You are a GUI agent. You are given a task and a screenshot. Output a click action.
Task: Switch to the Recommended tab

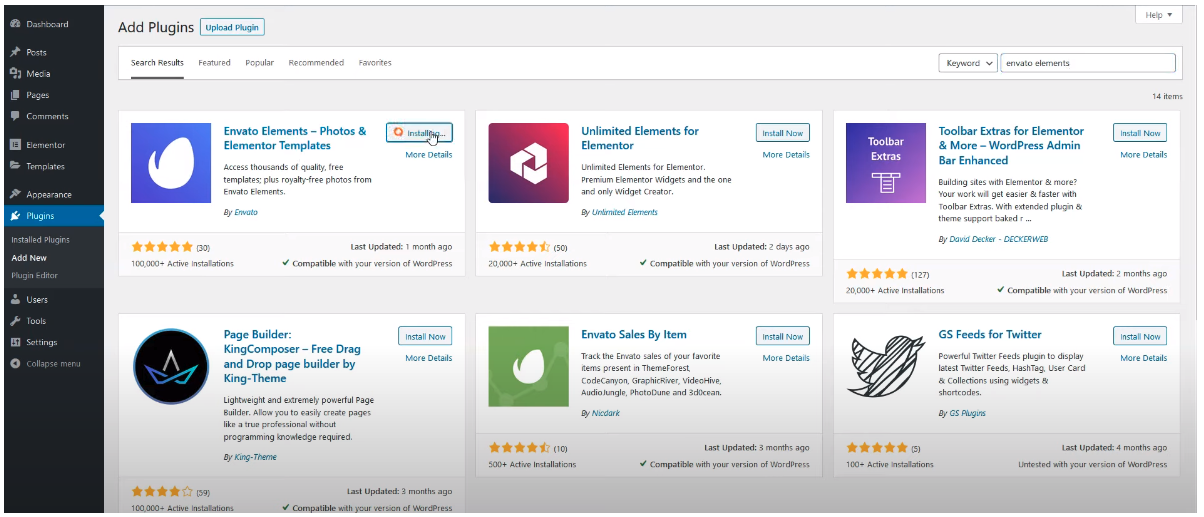coord(316,63)
